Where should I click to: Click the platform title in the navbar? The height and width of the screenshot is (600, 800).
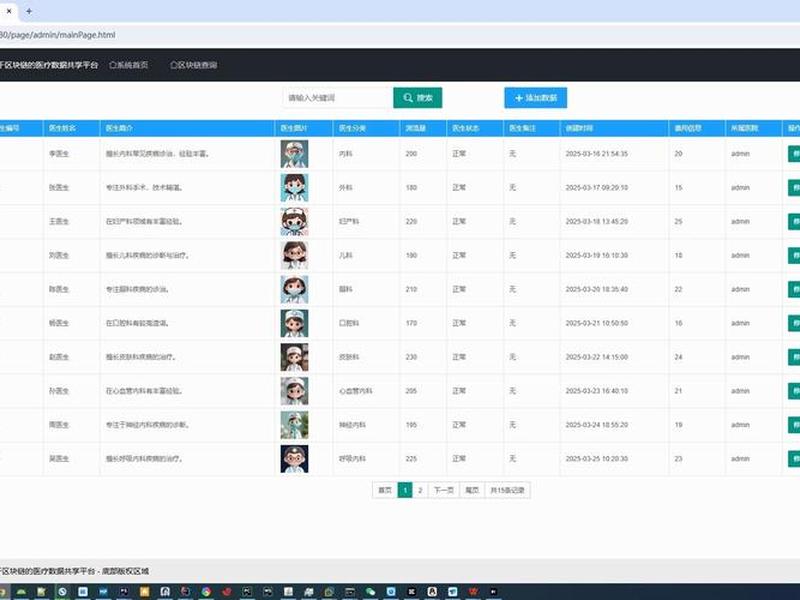point(49,65)
